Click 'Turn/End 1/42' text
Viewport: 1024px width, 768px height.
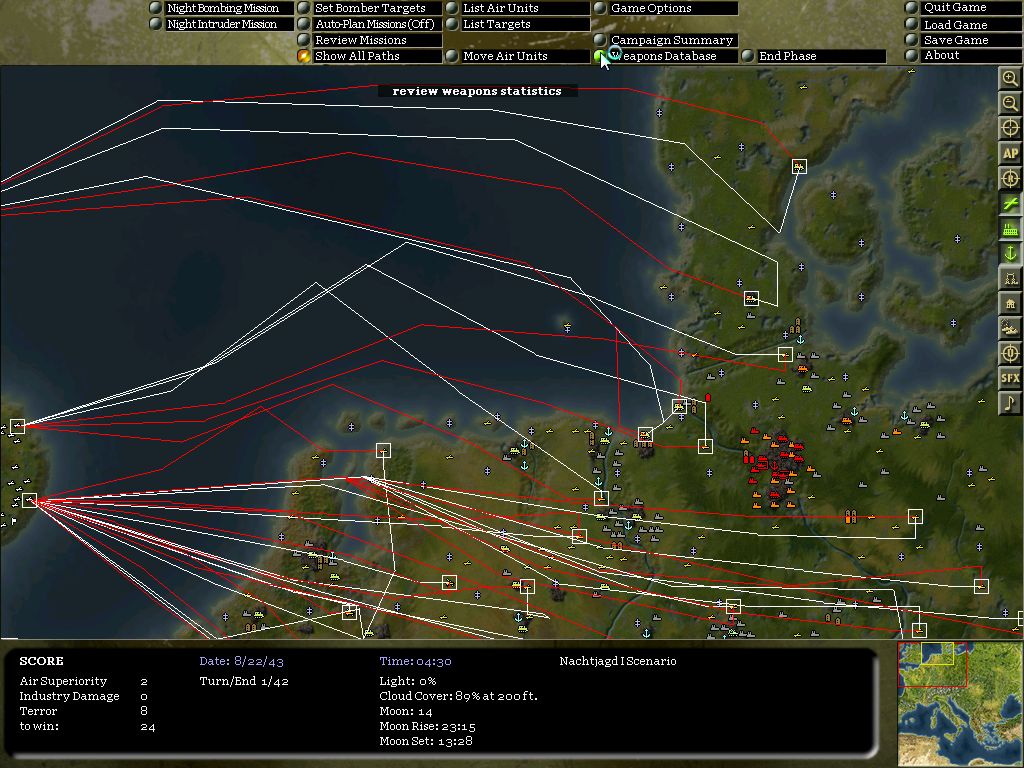244,681
